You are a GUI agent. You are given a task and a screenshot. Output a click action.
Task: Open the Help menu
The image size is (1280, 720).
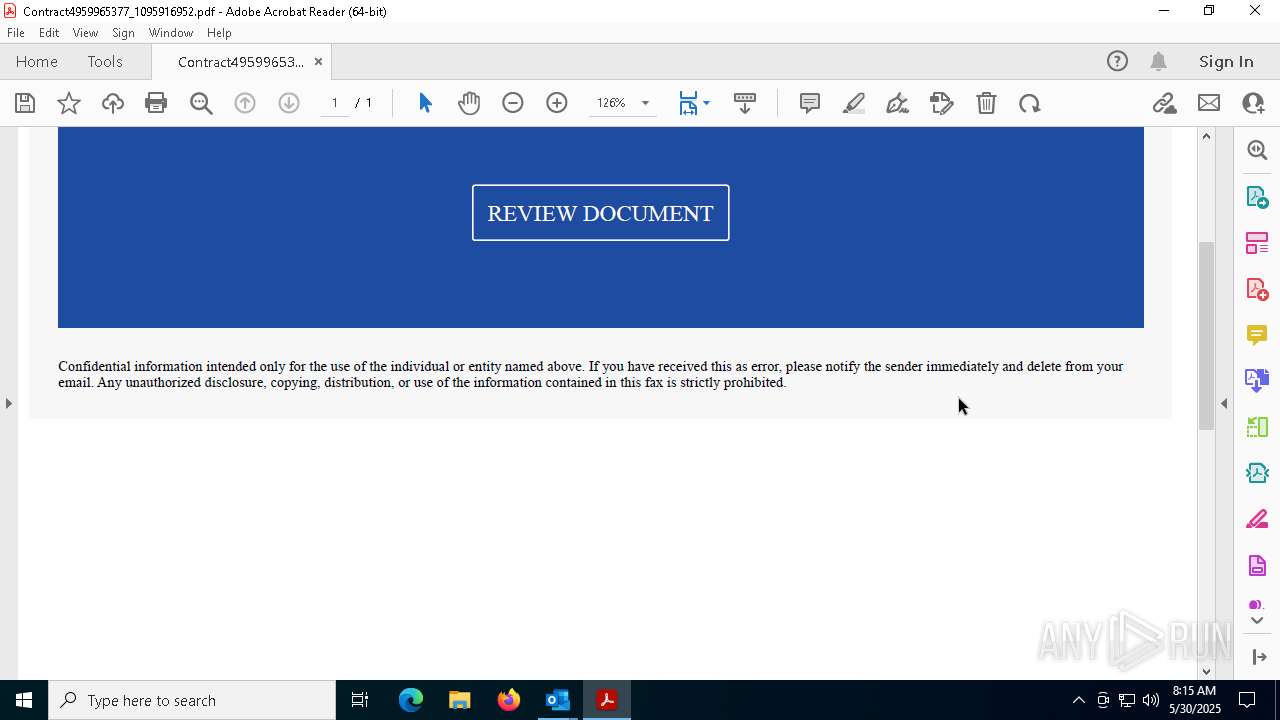coord(219,32)
